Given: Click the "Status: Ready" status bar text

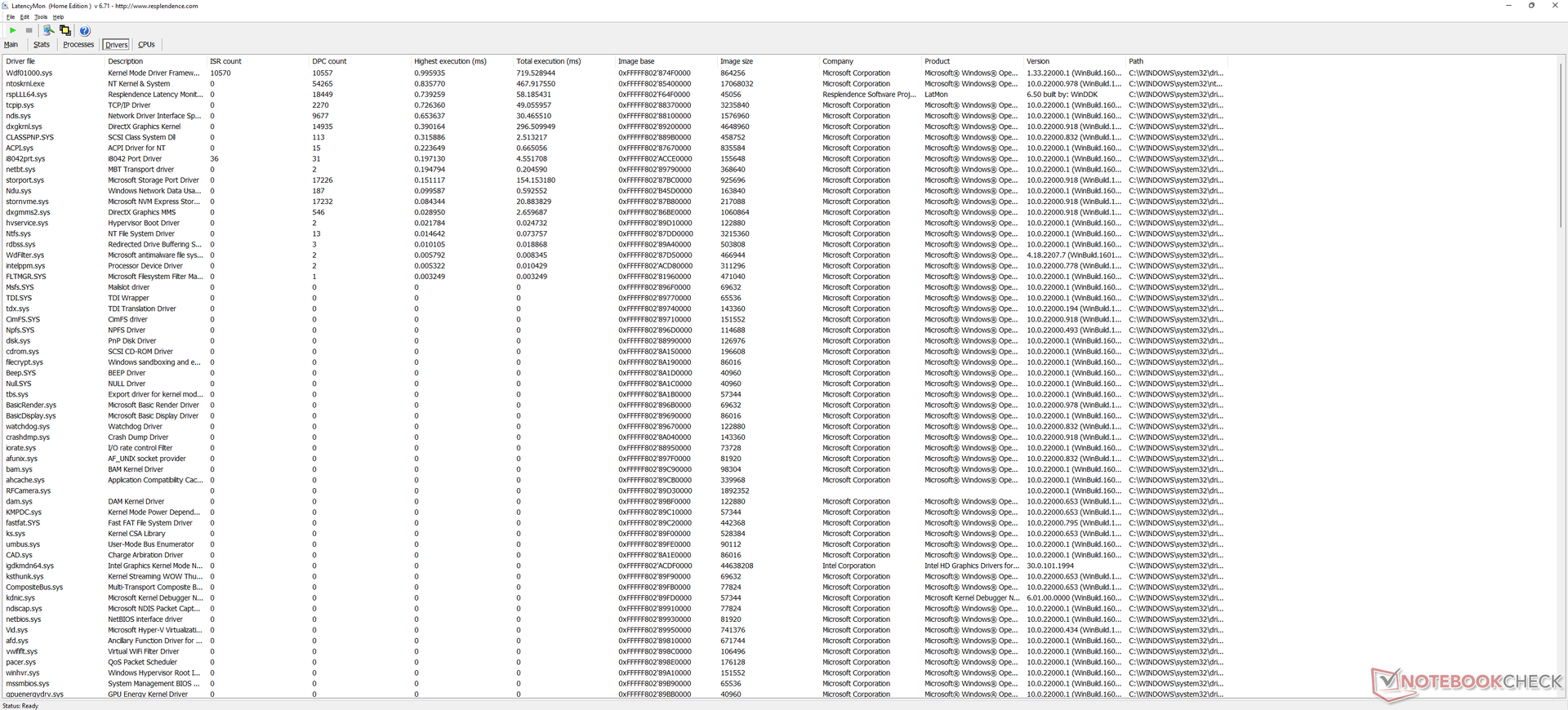Looking at the screenshot, I should coord(20,706).
